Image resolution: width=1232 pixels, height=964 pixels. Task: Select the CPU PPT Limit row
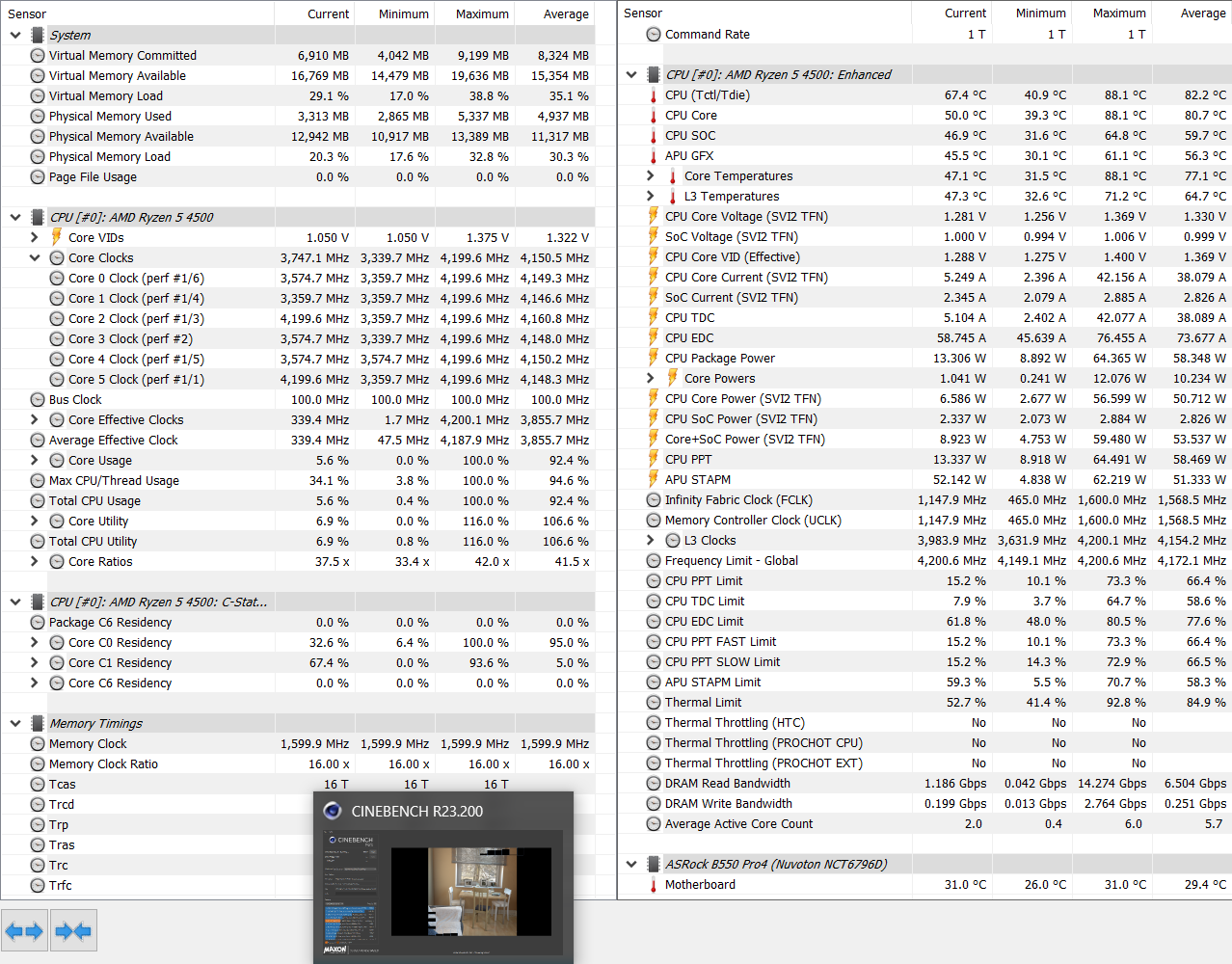[x=925, y=580]
